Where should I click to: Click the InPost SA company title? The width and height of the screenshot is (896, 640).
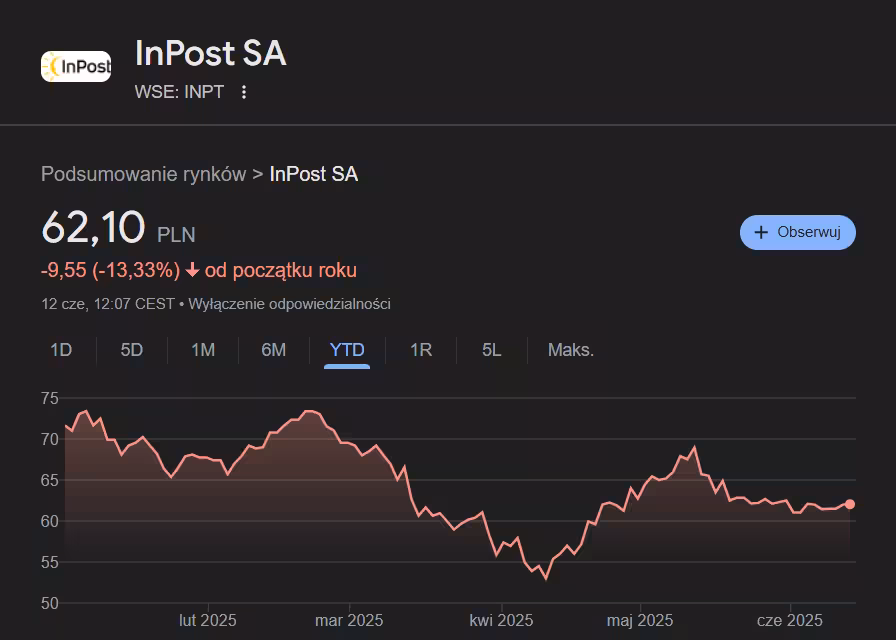pyautogui.click(x=210, y=54)
